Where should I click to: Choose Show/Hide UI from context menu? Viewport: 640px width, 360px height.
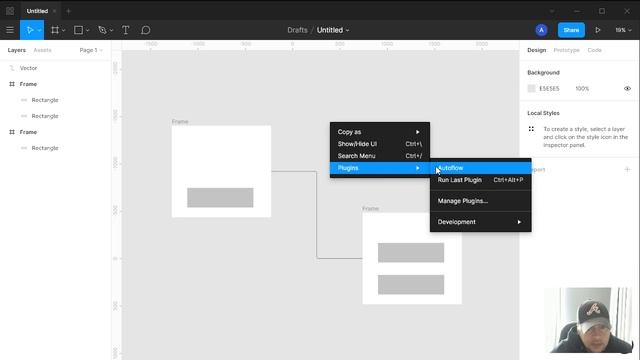click(380, 144)
